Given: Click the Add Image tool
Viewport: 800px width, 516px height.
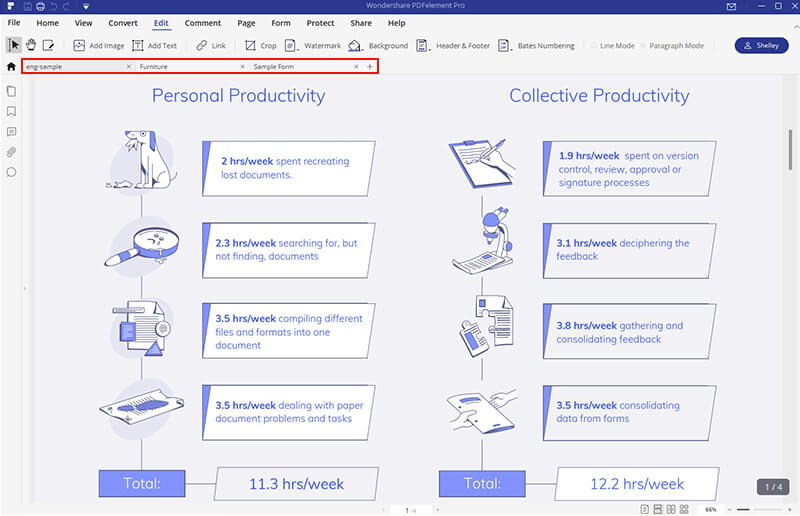Looking at the screenshot, I should pyautogui.click(x=99, y=45).
